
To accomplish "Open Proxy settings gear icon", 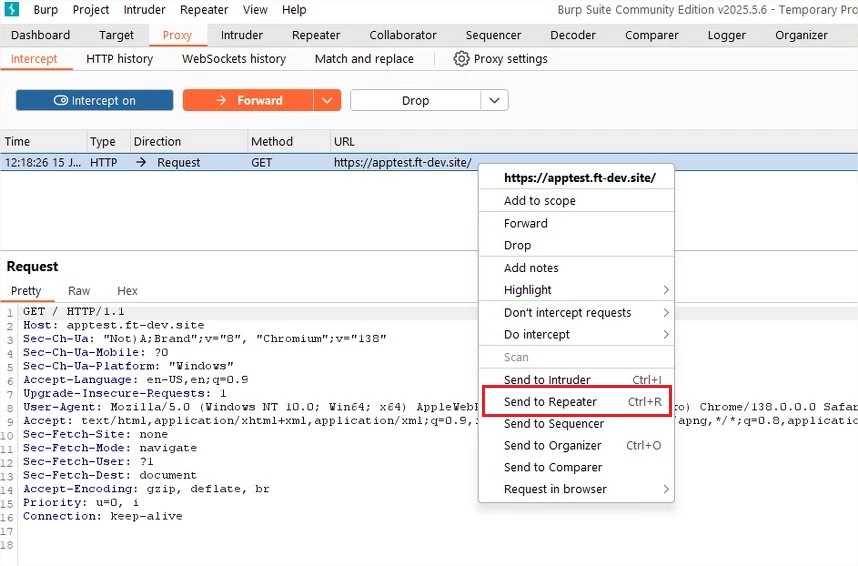I will point(461,59).
